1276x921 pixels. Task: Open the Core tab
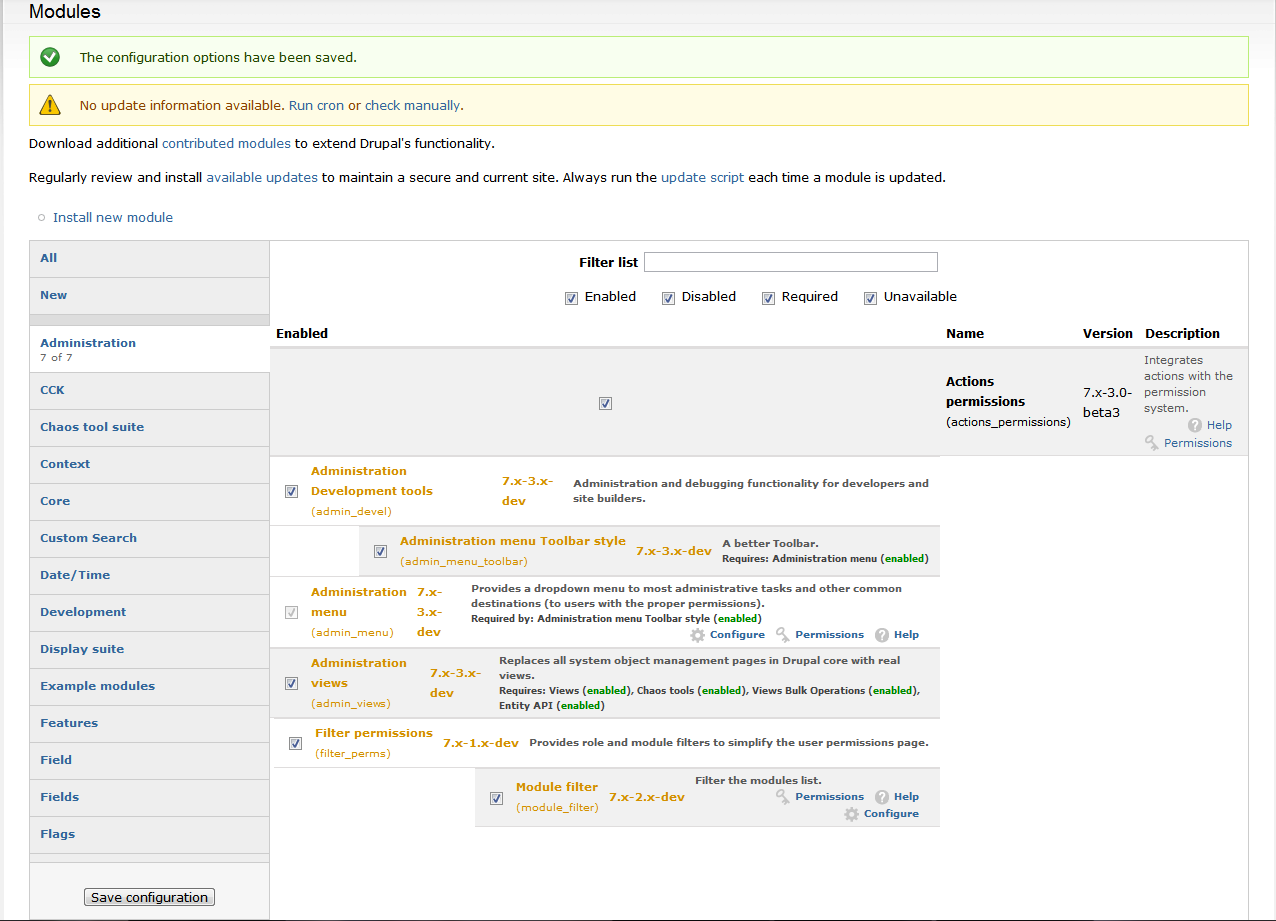150,501
